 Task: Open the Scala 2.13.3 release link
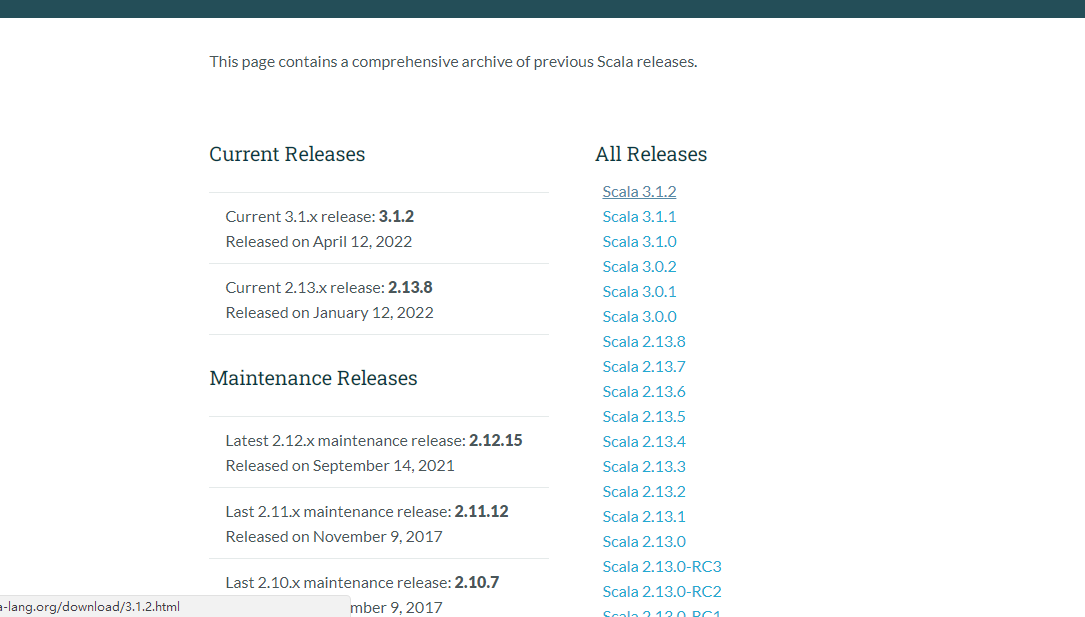[x=644, y=466]
